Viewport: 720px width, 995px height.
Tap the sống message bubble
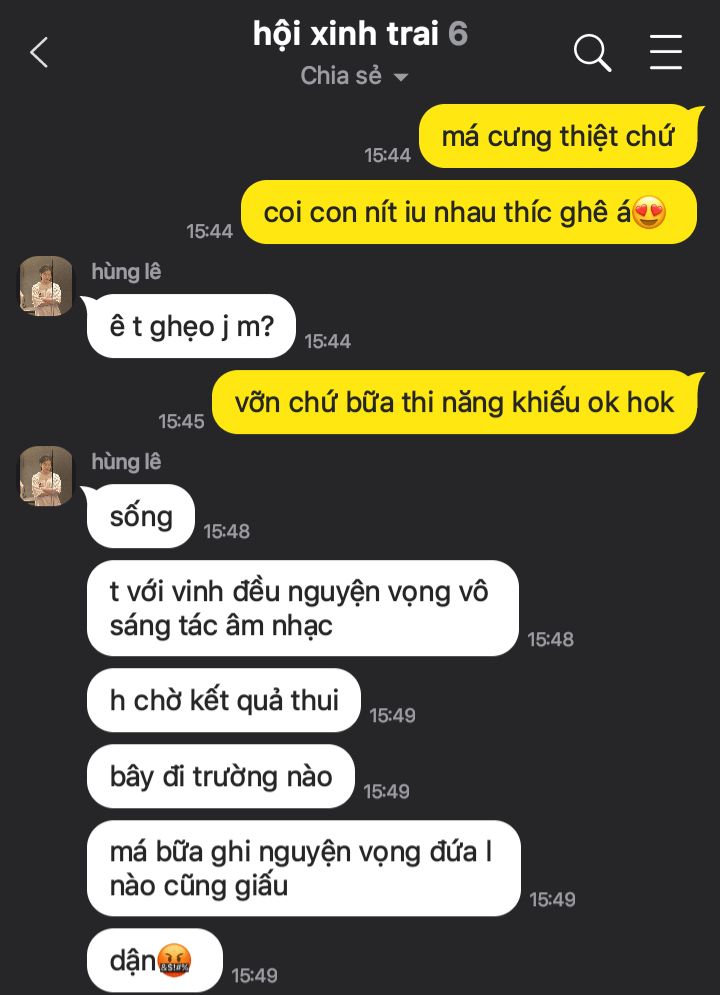(141, 516)
